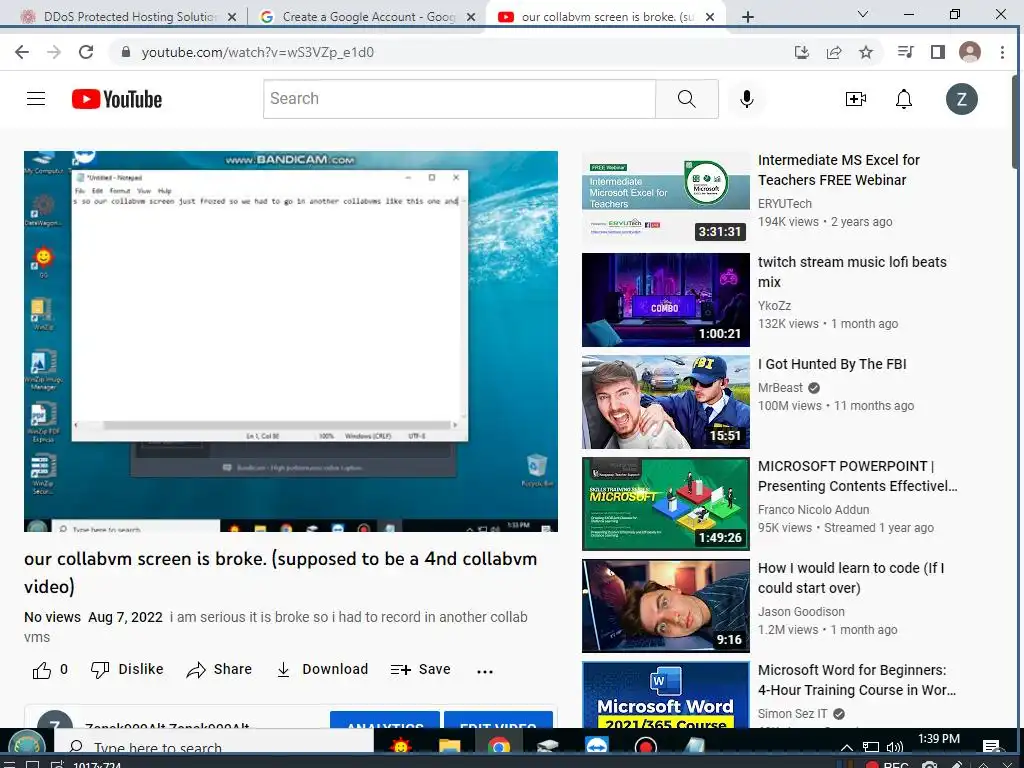
Task: Click the address bar URL
Action: pyautogui.click(x=257, y=52)
